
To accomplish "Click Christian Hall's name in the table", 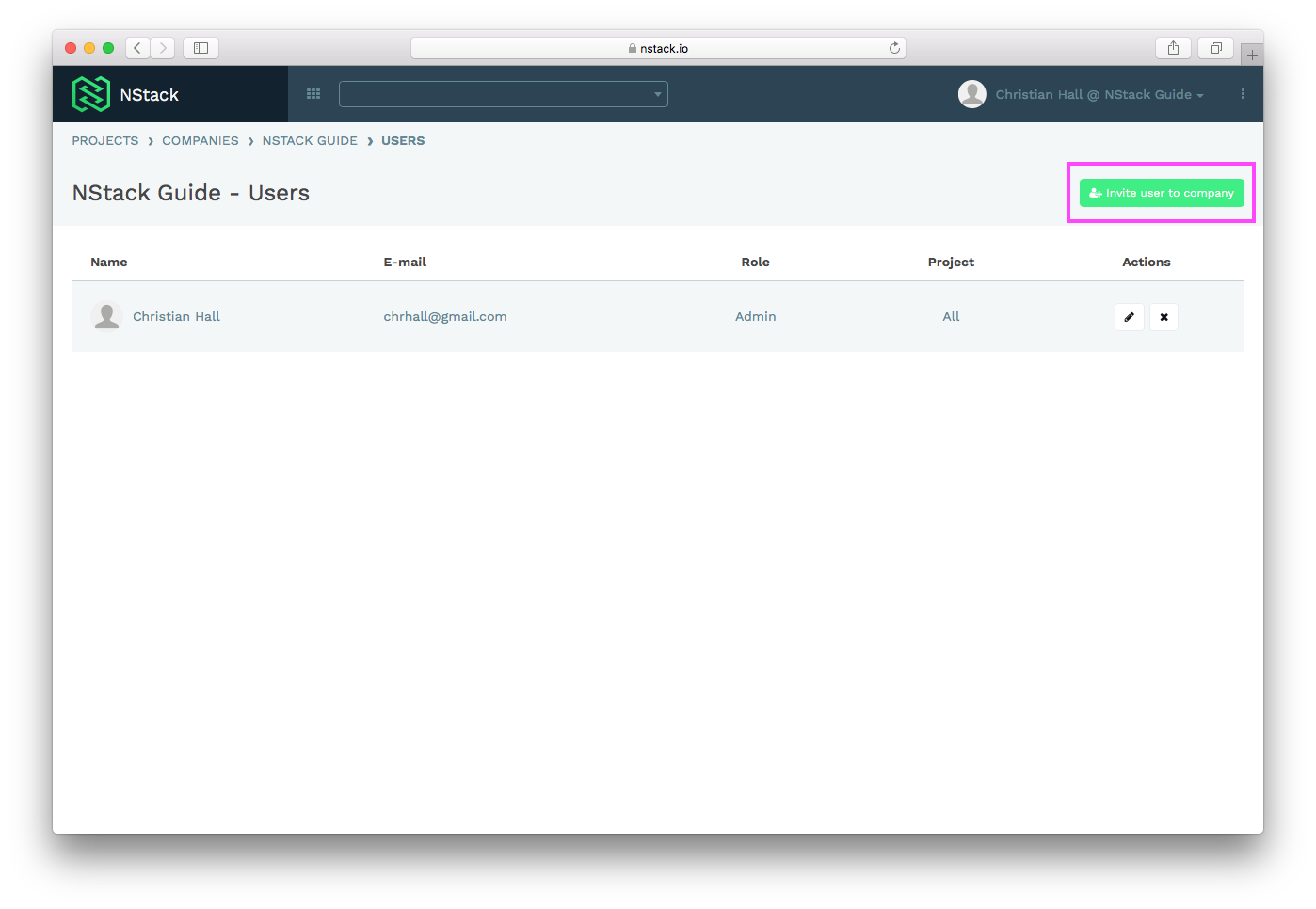I will point(176,317).
